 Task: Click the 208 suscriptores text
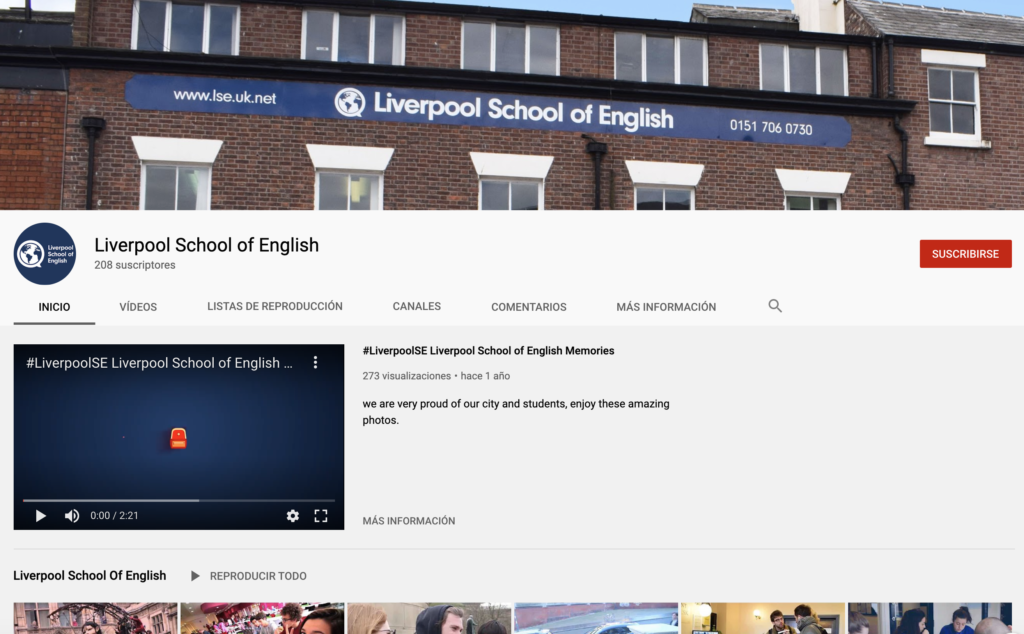click(135, 265)
